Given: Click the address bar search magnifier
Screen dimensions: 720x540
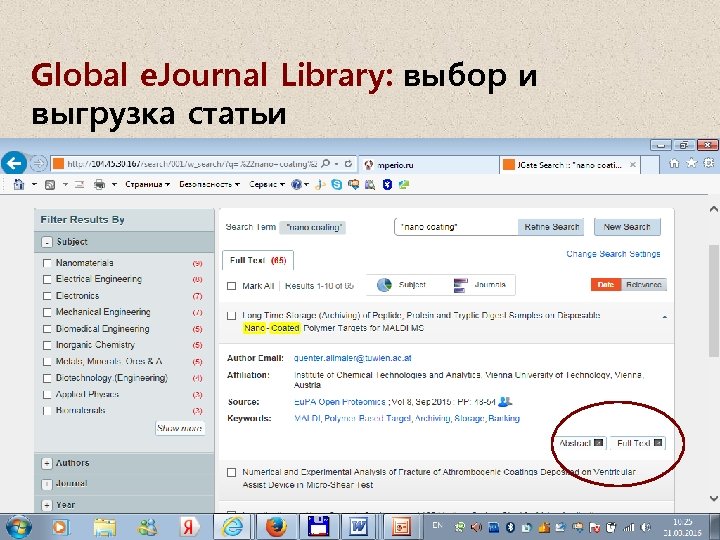Looking at the screenshot, I should 326,163.
